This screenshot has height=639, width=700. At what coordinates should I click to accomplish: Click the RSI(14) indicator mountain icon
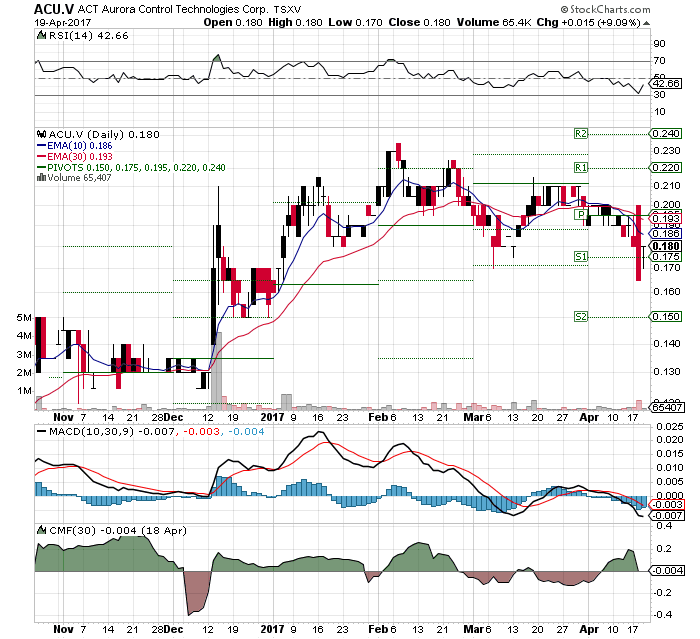pos(42,35)
